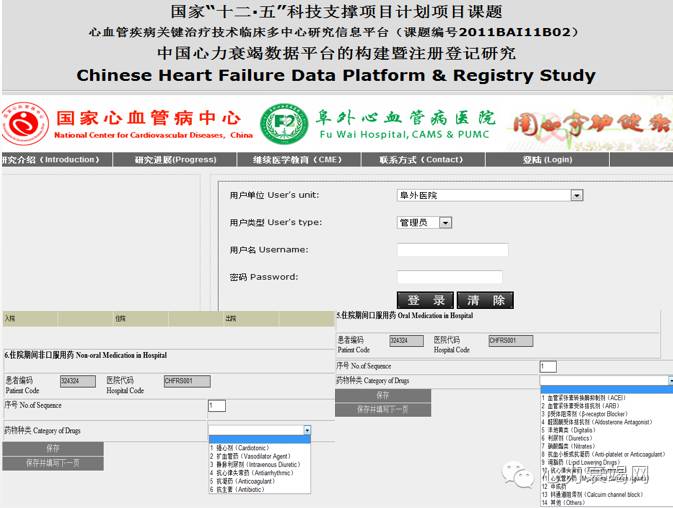Choose Diuretics from the oral drug list
The height and width of the screenshot is (508, 673).
606,438
